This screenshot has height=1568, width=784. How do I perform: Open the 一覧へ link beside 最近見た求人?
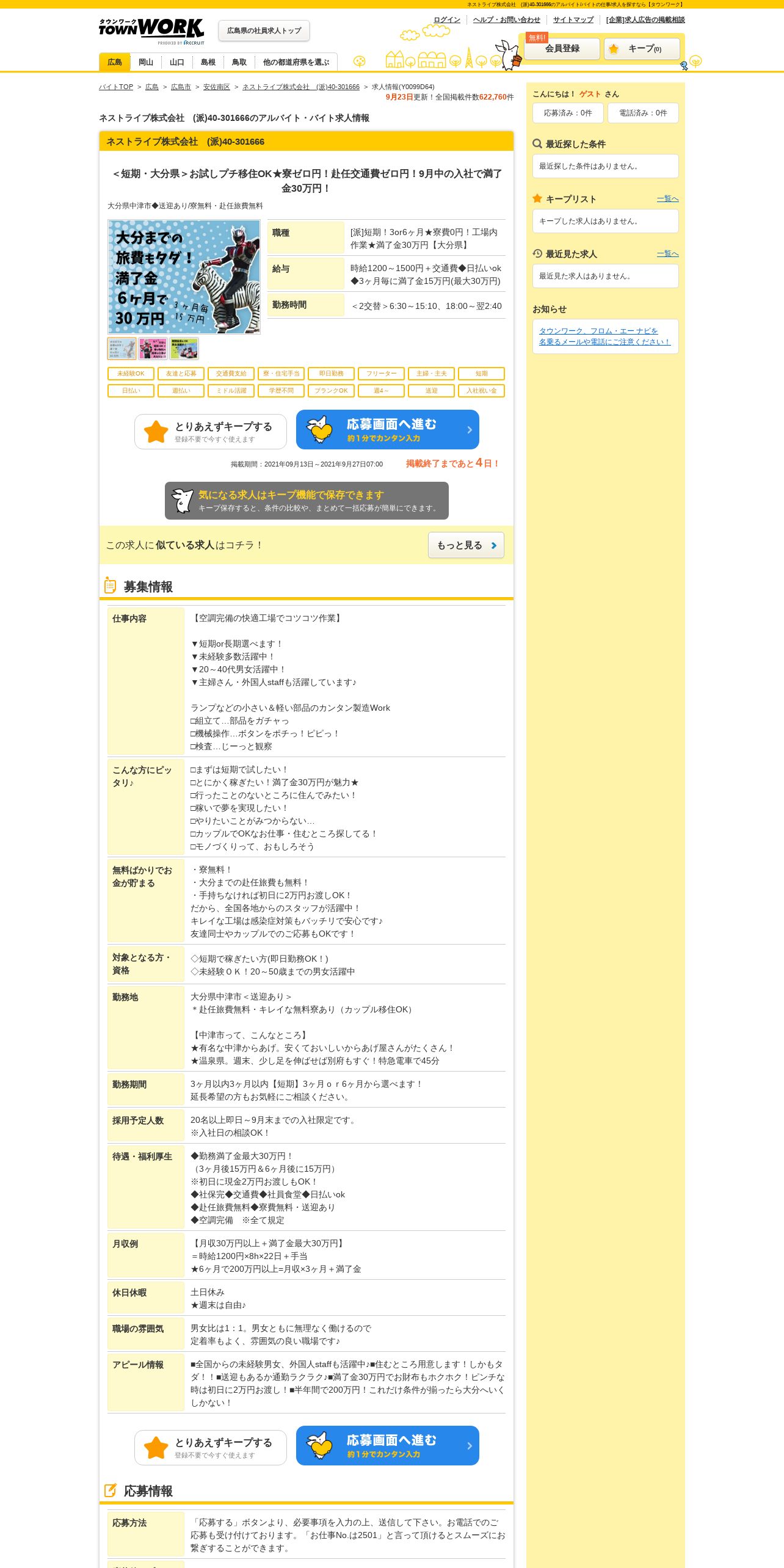(668, 253)
